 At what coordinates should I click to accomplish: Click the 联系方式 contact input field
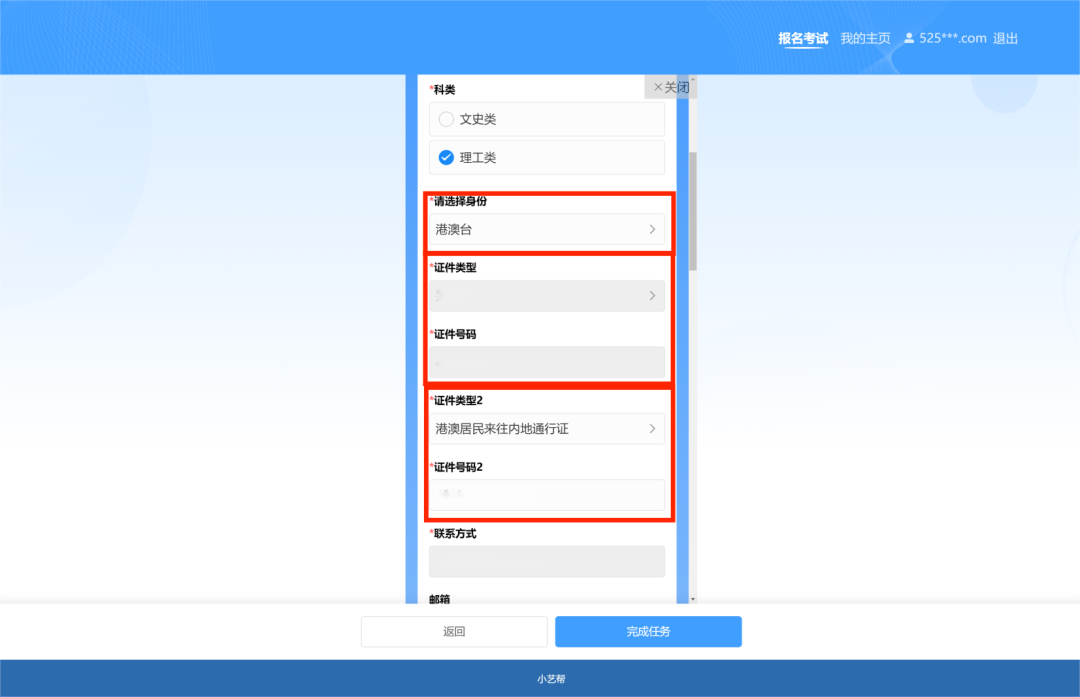tap(547, 561)
